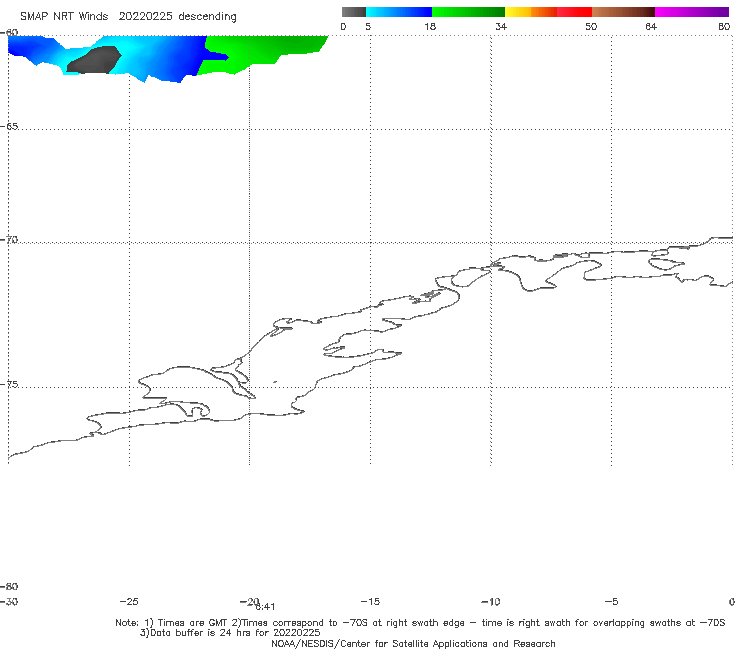Click the magenta-purple segment of the color bar

pos(692,12)
